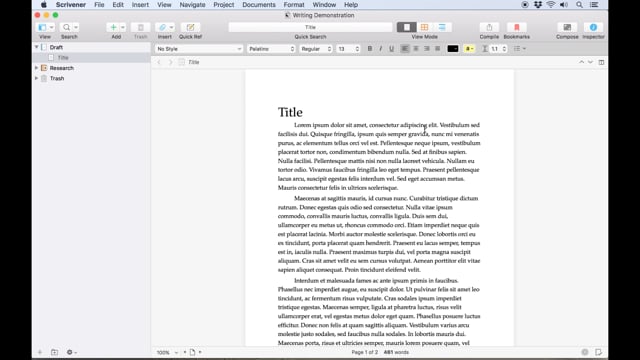Click the Wi-Fi status icon
The image size is (640, 360).
551,5
